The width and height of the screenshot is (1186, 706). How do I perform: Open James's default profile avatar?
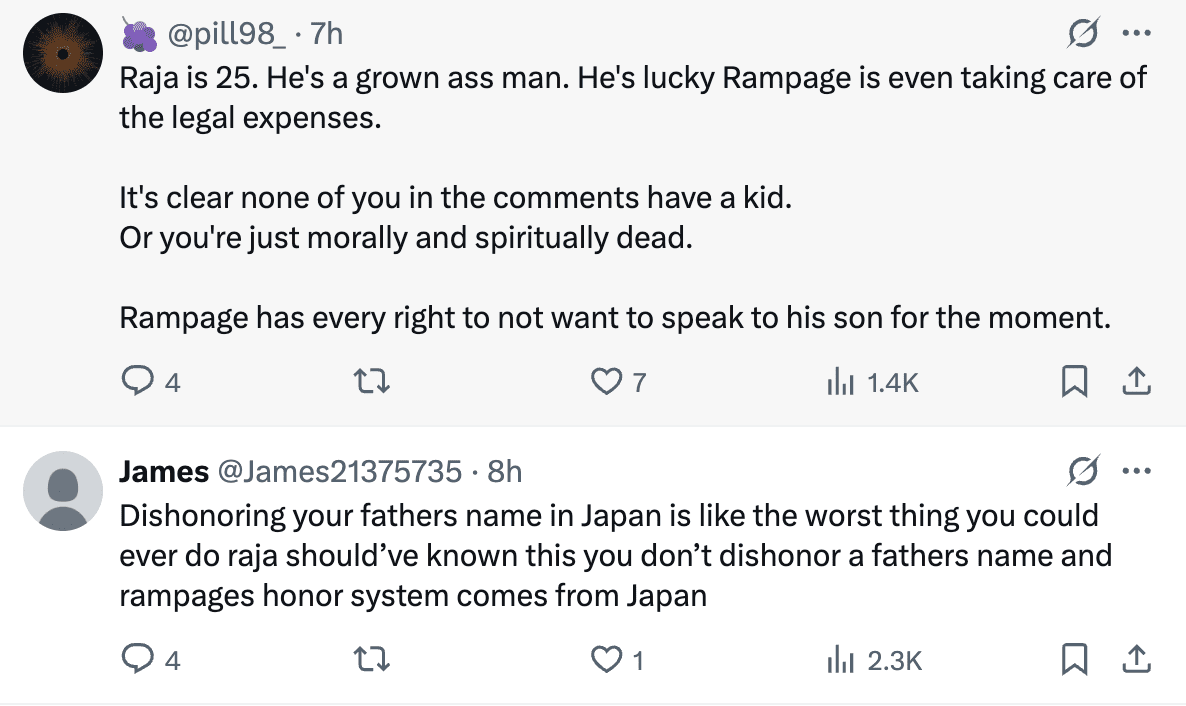(x=62, y=490)
